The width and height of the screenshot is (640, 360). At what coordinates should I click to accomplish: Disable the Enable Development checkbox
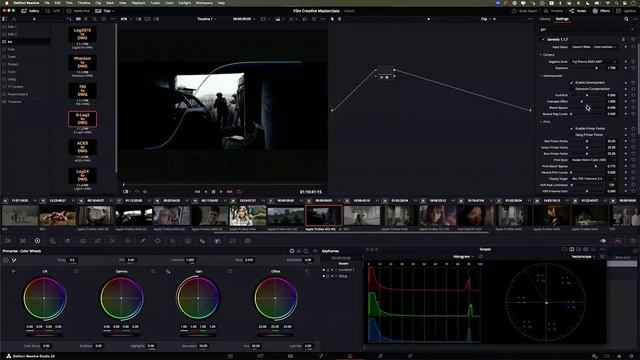coord(572,82)
